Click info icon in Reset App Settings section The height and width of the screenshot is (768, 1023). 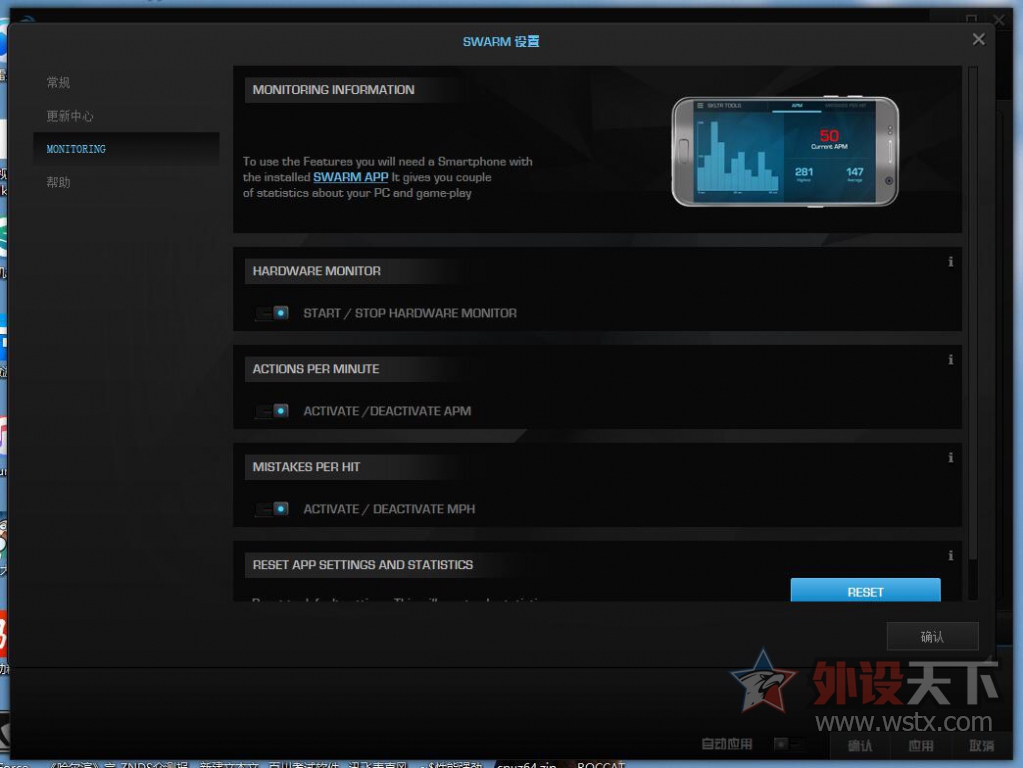pyautogui.click(x=950, y=556)
